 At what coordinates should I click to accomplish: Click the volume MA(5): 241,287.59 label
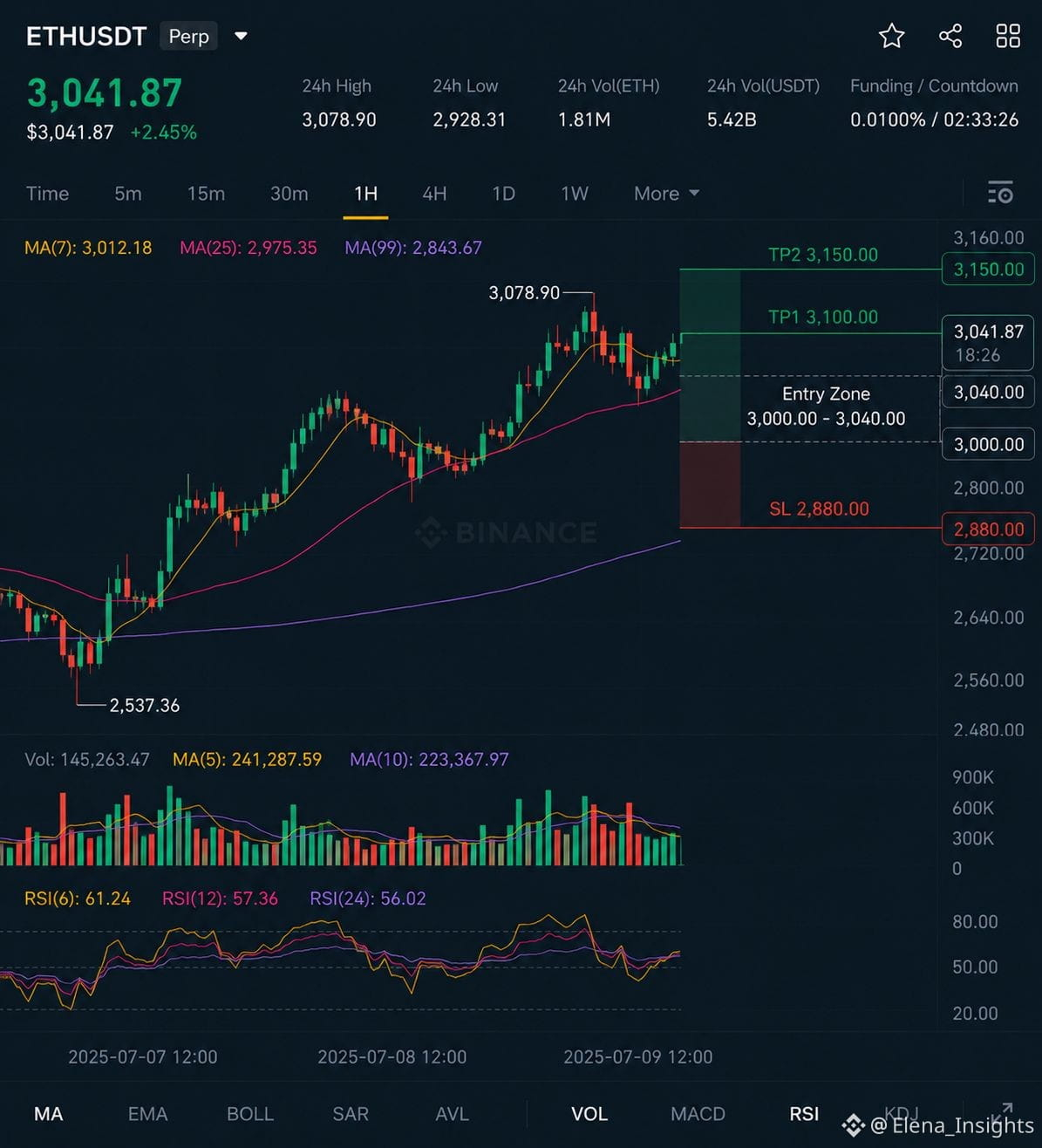click(248, 760)
